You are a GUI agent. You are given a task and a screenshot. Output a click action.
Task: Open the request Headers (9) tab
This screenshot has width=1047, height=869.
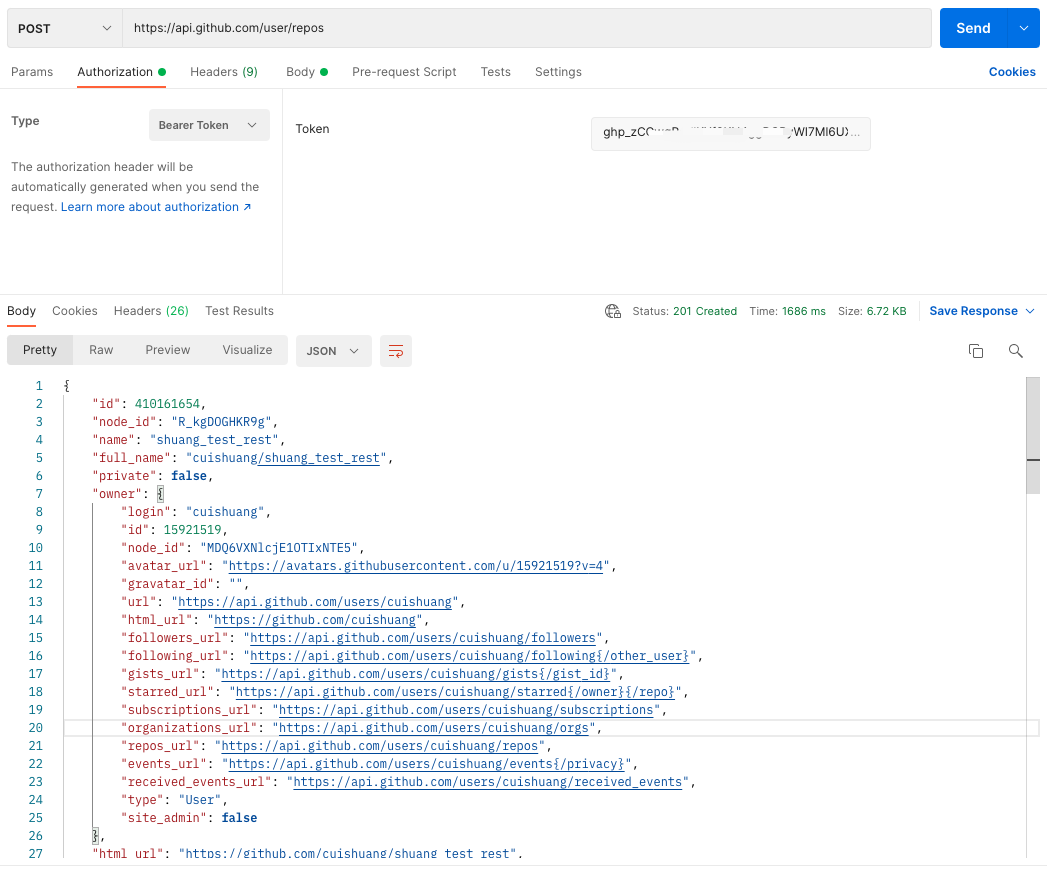click(x=224, y=72)
